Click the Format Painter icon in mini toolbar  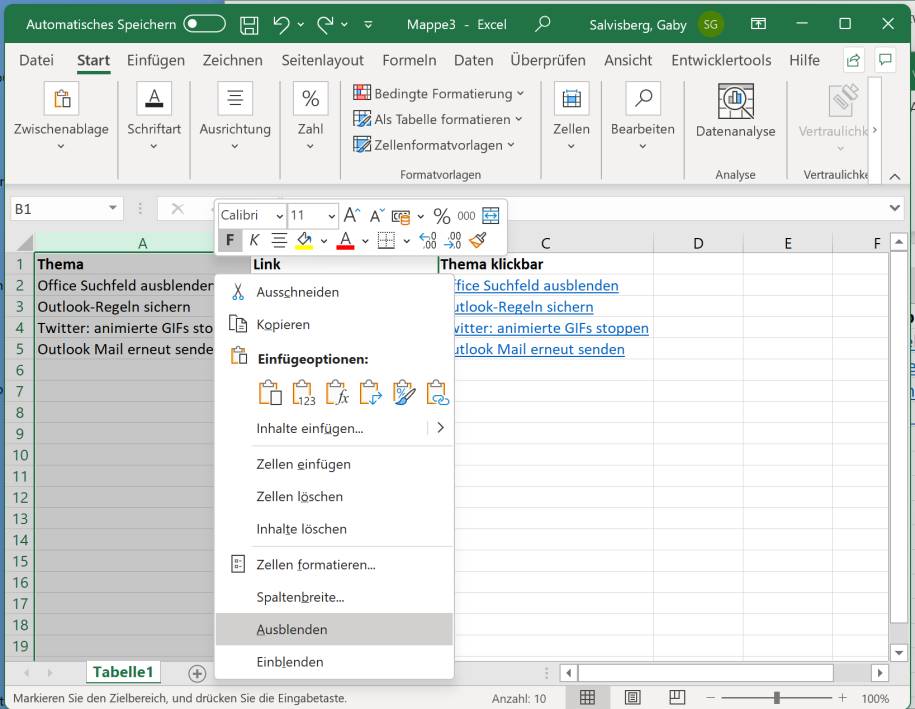click(478, 240)
